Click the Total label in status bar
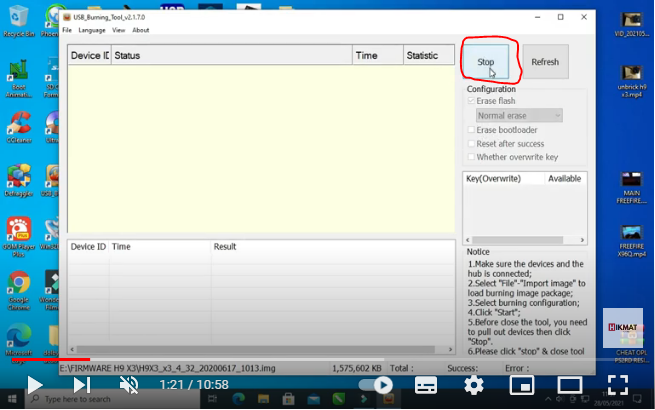Screen dimensions: 655x410 coord(401,368)
